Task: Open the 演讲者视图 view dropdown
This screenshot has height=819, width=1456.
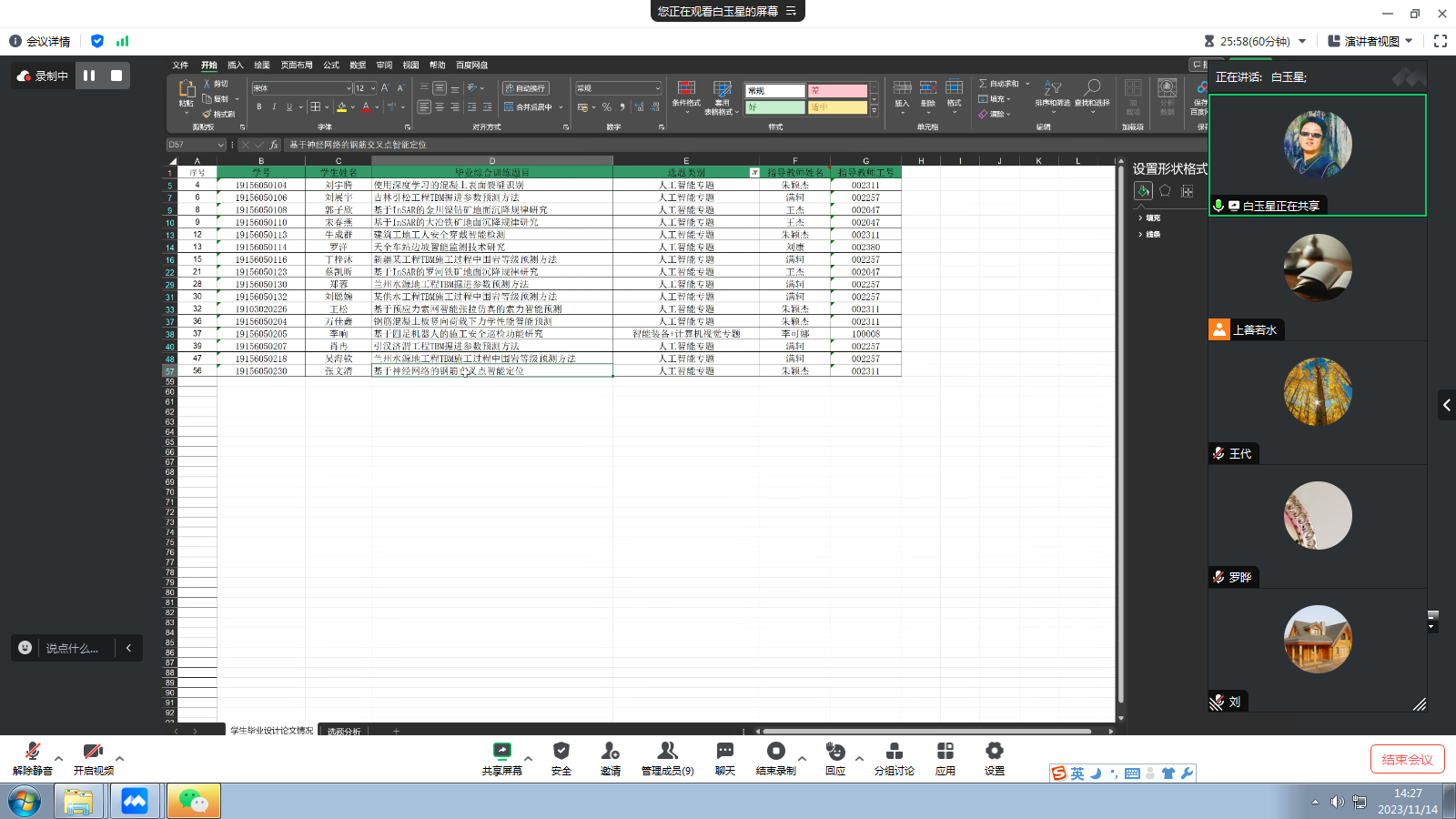Action: pos(1370,41)
